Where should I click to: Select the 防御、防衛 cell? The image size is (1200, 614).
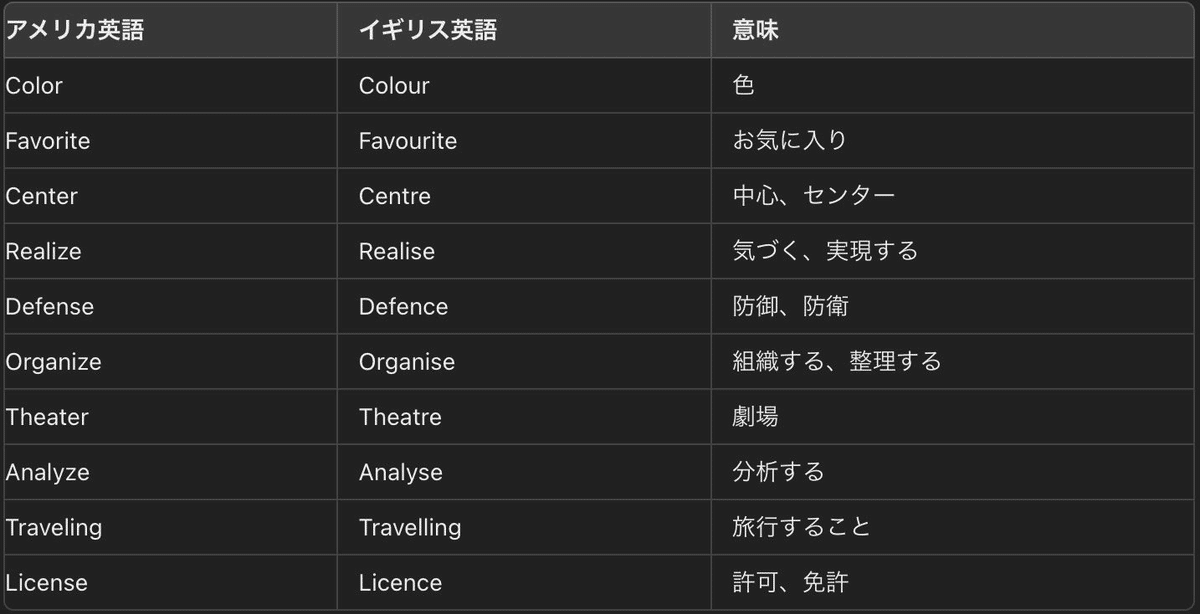pos(790,306)
